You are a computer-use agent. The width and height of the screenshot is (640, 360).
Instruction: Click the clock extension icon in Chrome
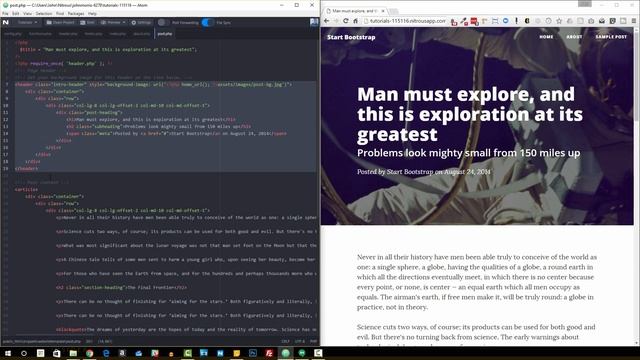(549, 21)
